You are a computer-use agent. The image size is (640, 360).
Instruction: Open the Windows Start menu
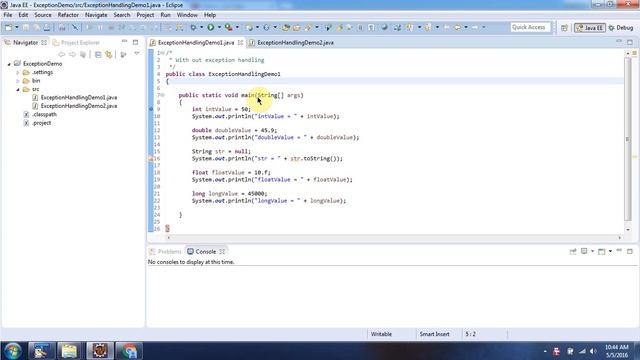coord(13,351)
